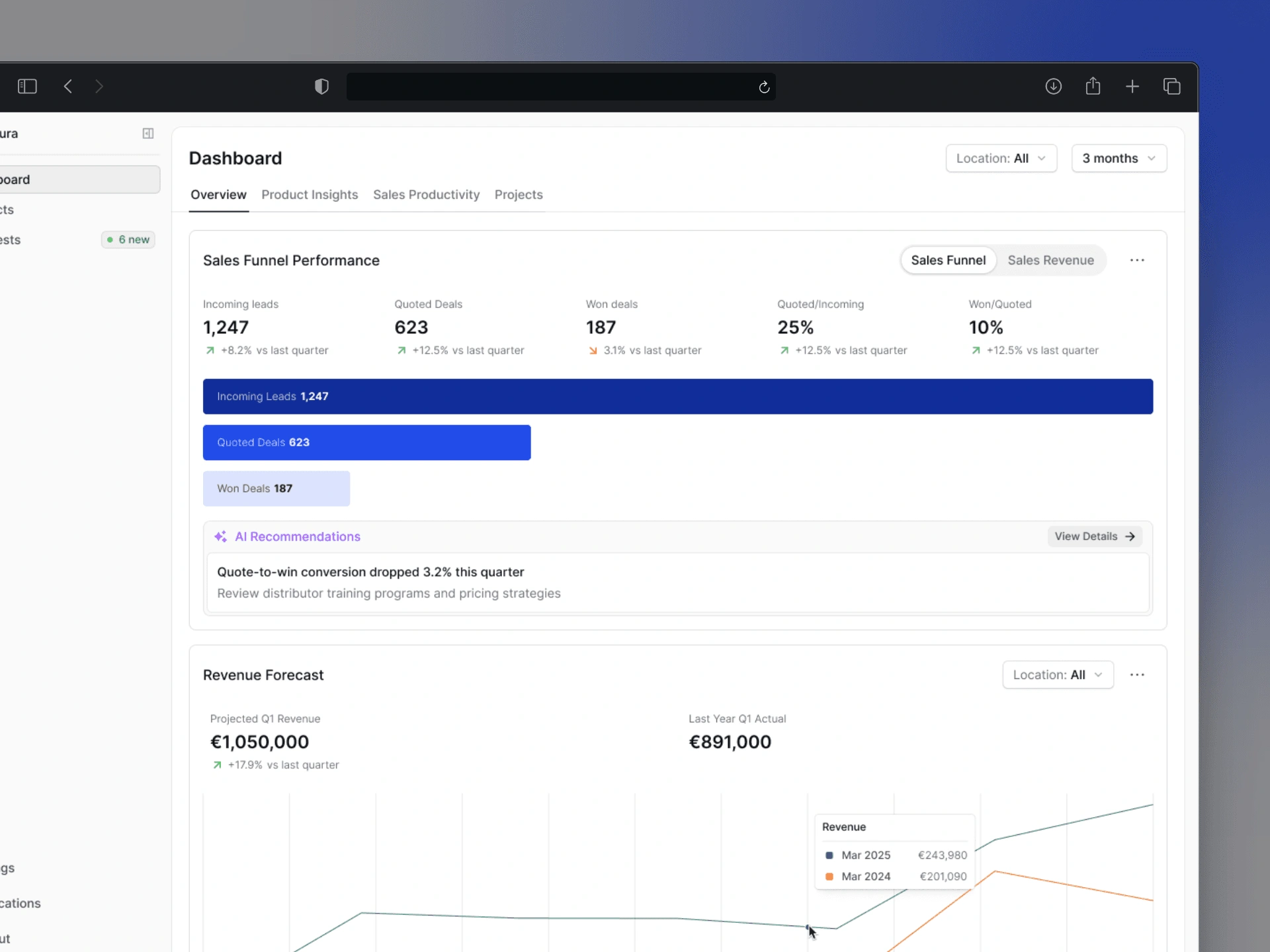1270x952 pixels.
Task: Open the top Location: All dropdown
Action: click(1001, 159)
